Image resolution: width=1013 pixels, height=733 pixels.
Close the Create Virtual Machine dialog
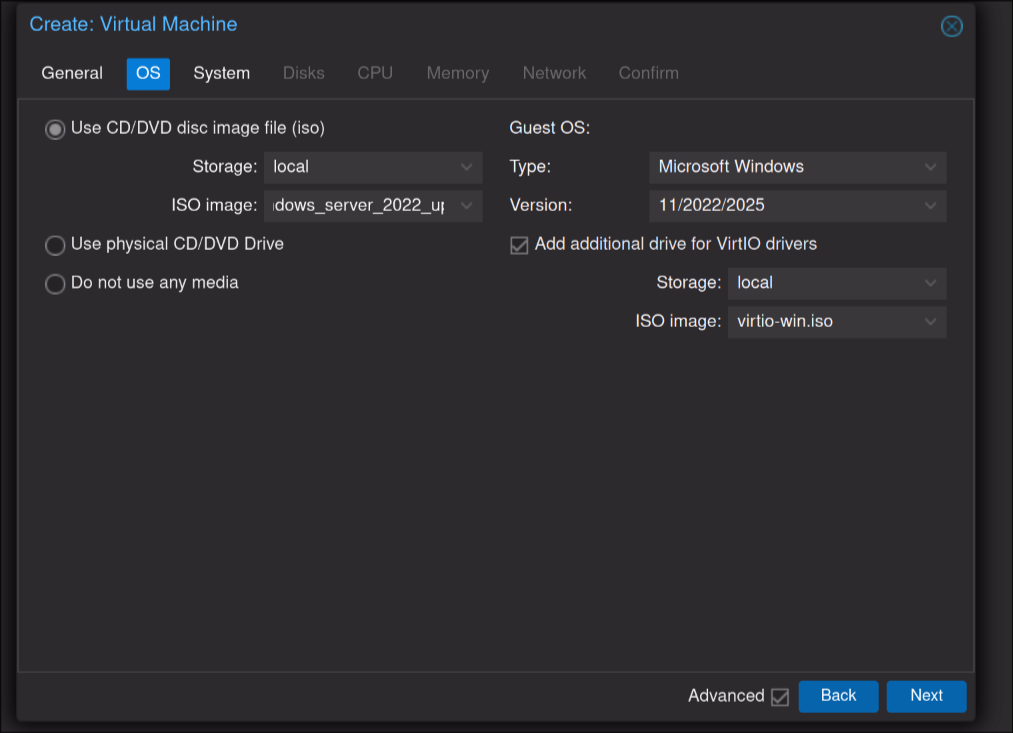pyautogui.click(x=951, y=27)
